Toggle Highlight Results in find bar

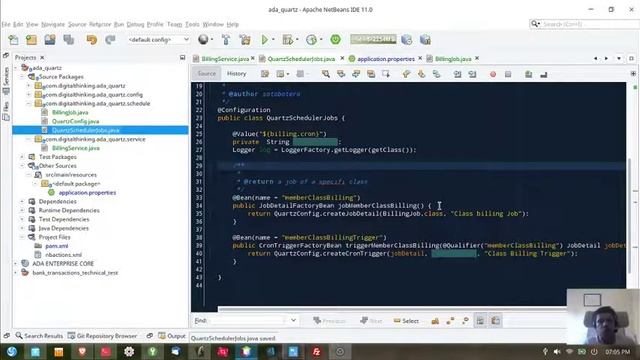point(480,321)
